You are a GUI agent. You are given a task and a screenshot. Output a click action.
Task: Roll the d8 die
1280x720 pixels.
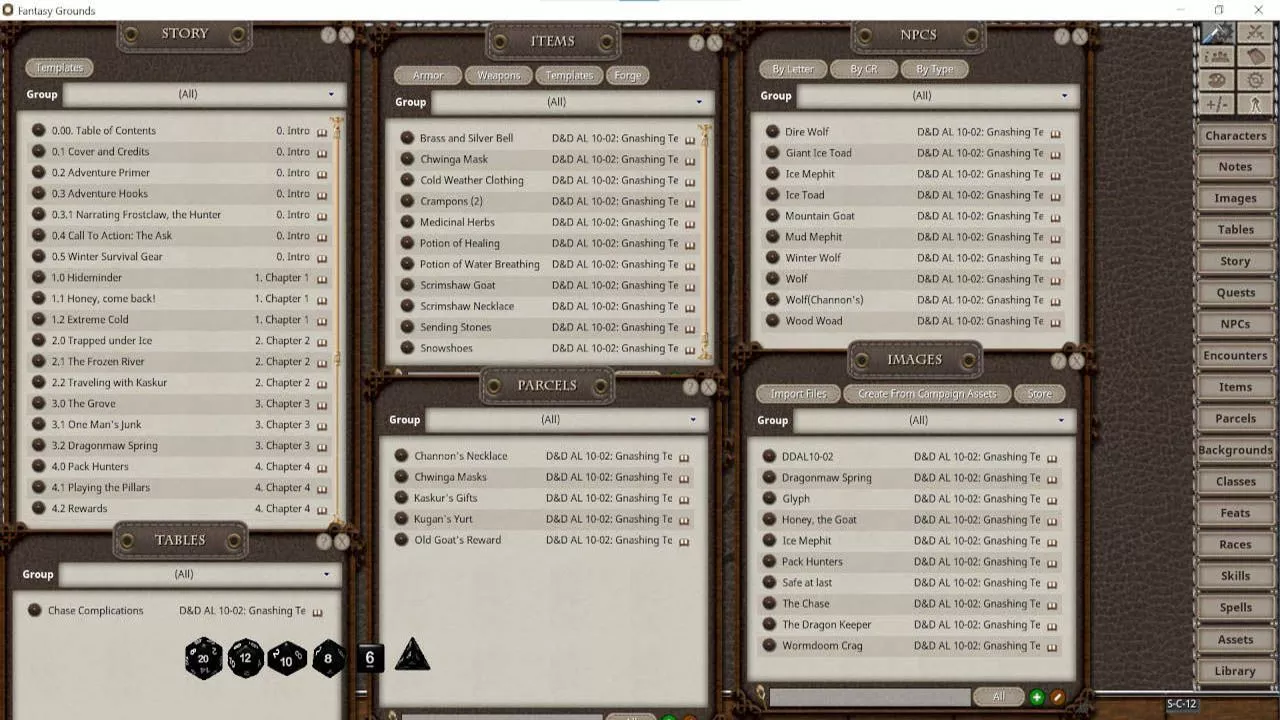[329, 659]
